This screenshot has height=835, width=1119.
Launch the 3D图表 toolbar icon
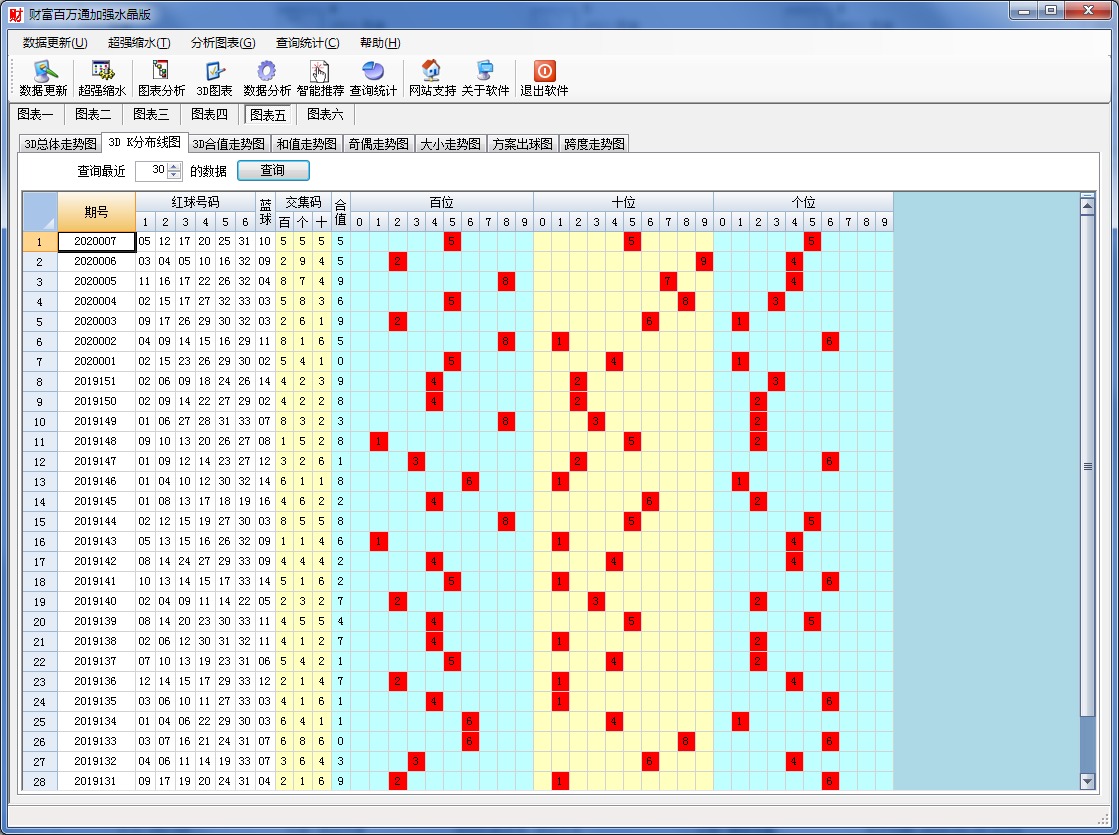pyautogui.click(x=214, y=78)
